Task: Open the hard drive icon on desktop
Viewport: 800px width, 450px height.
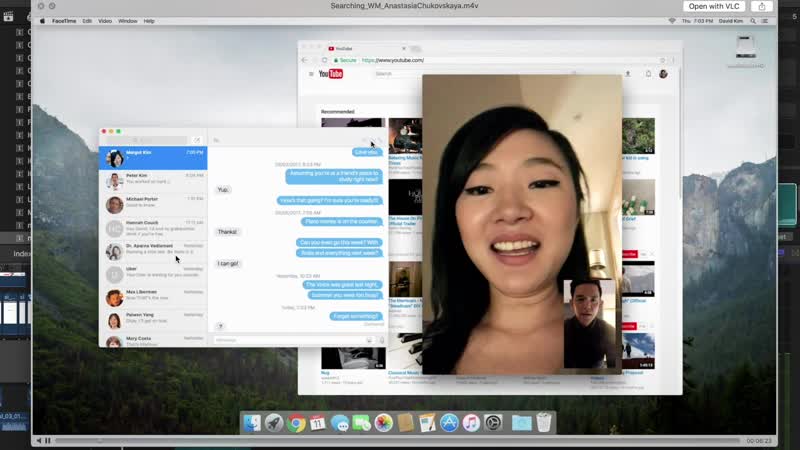Action: (x=745, y=47)
